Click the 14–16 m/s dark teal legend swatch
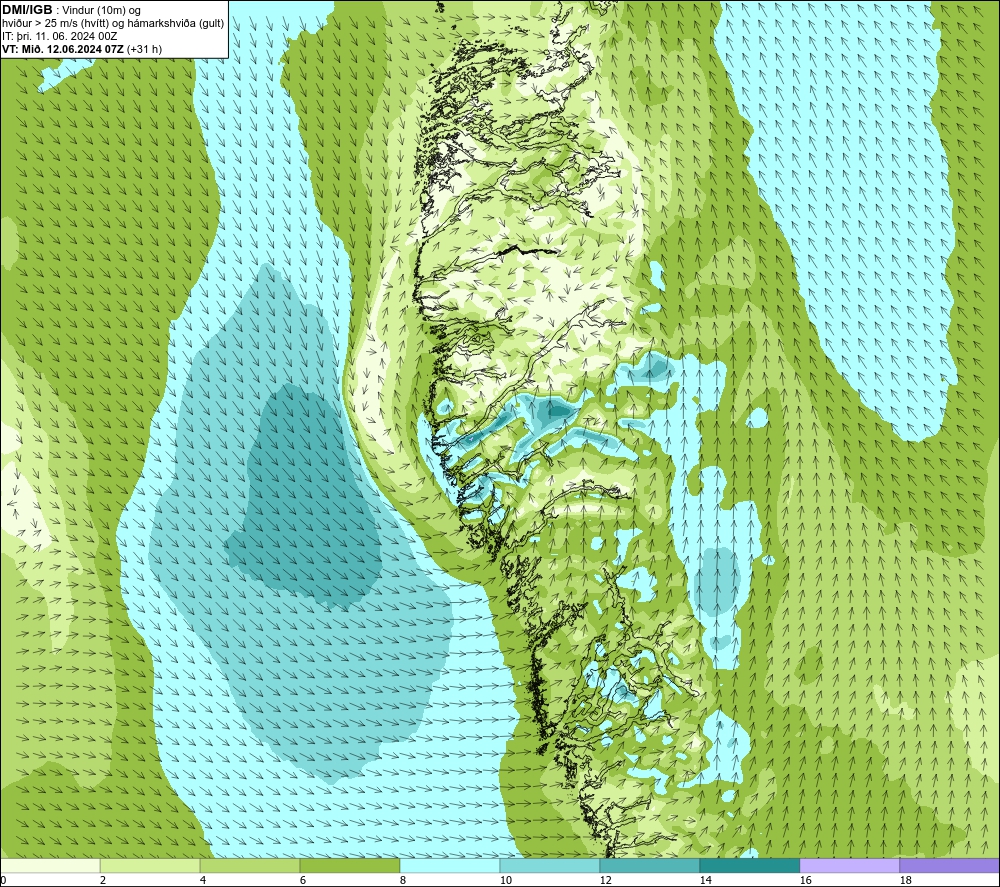The image size is (1000, 887). [749, 865]
